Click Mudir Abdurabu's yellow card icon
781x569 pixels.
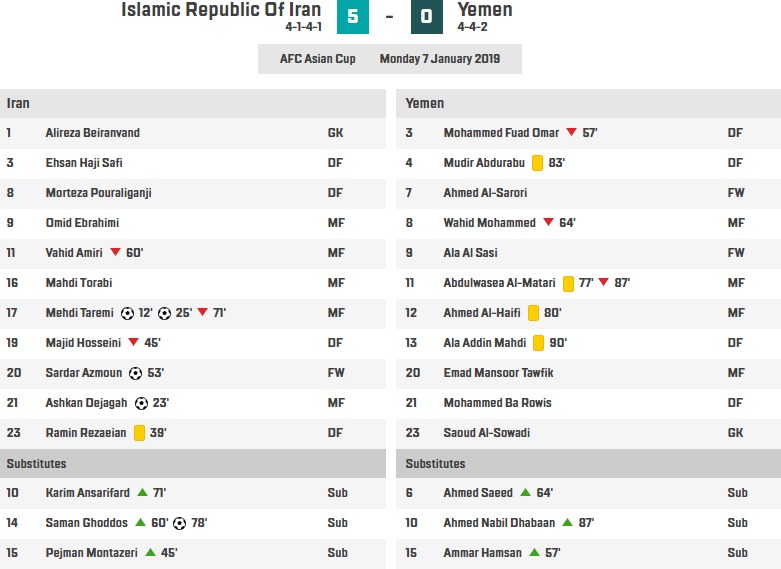pos(537,163)
